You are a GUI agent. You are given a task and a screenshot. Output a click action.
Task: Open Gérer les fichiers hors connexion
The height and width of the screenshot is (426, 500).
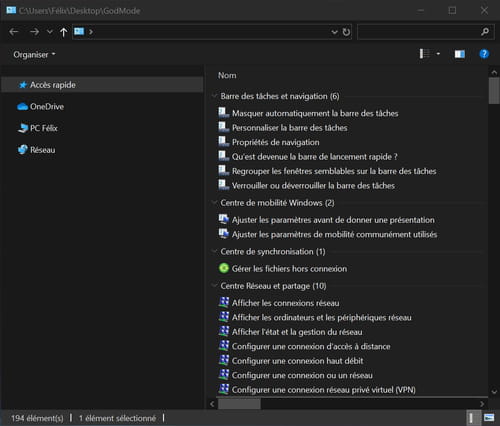(x=289, y=269)
